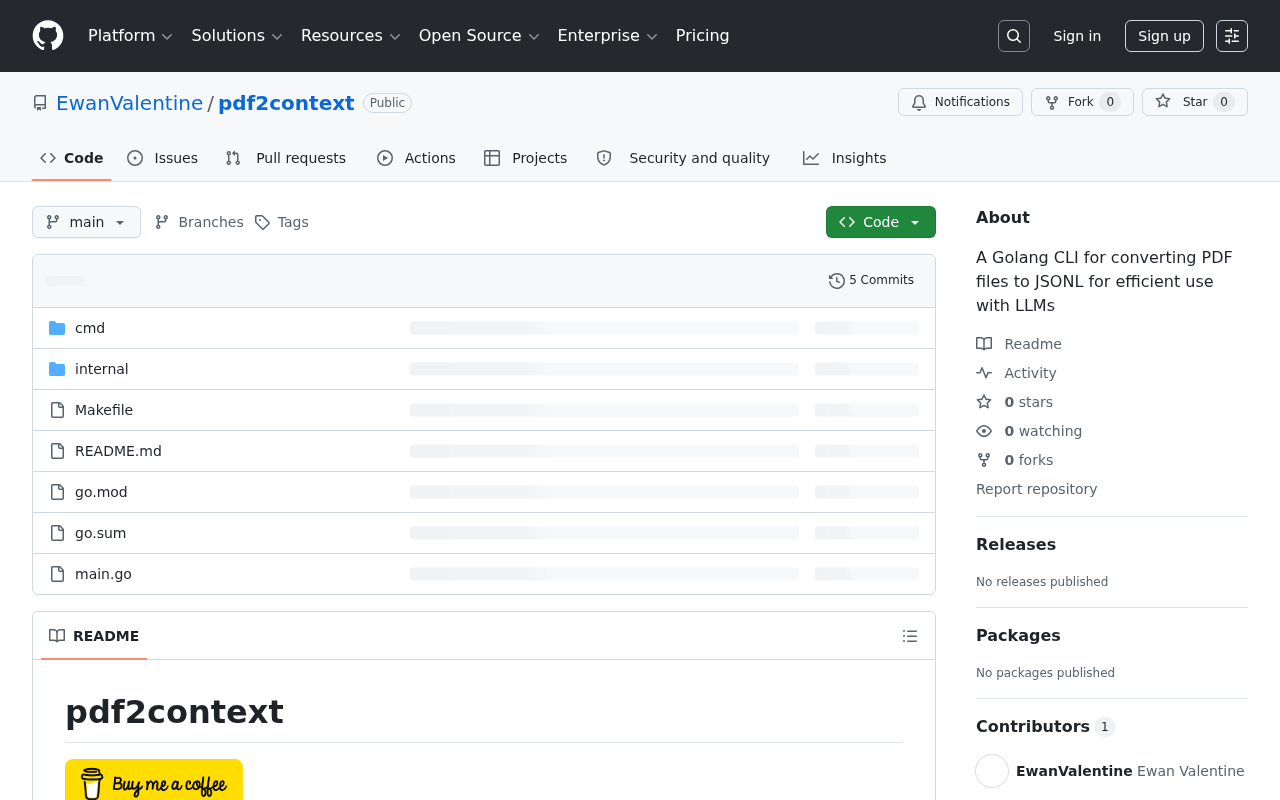
Task: Select the README tab in file viewer
Action: tap(94, 636)
